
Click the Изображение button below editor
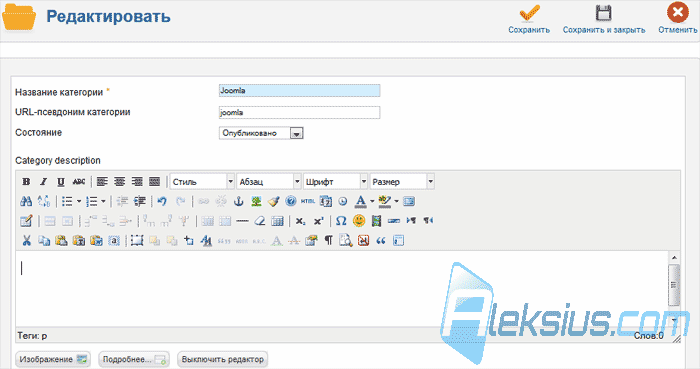[53, 359]
